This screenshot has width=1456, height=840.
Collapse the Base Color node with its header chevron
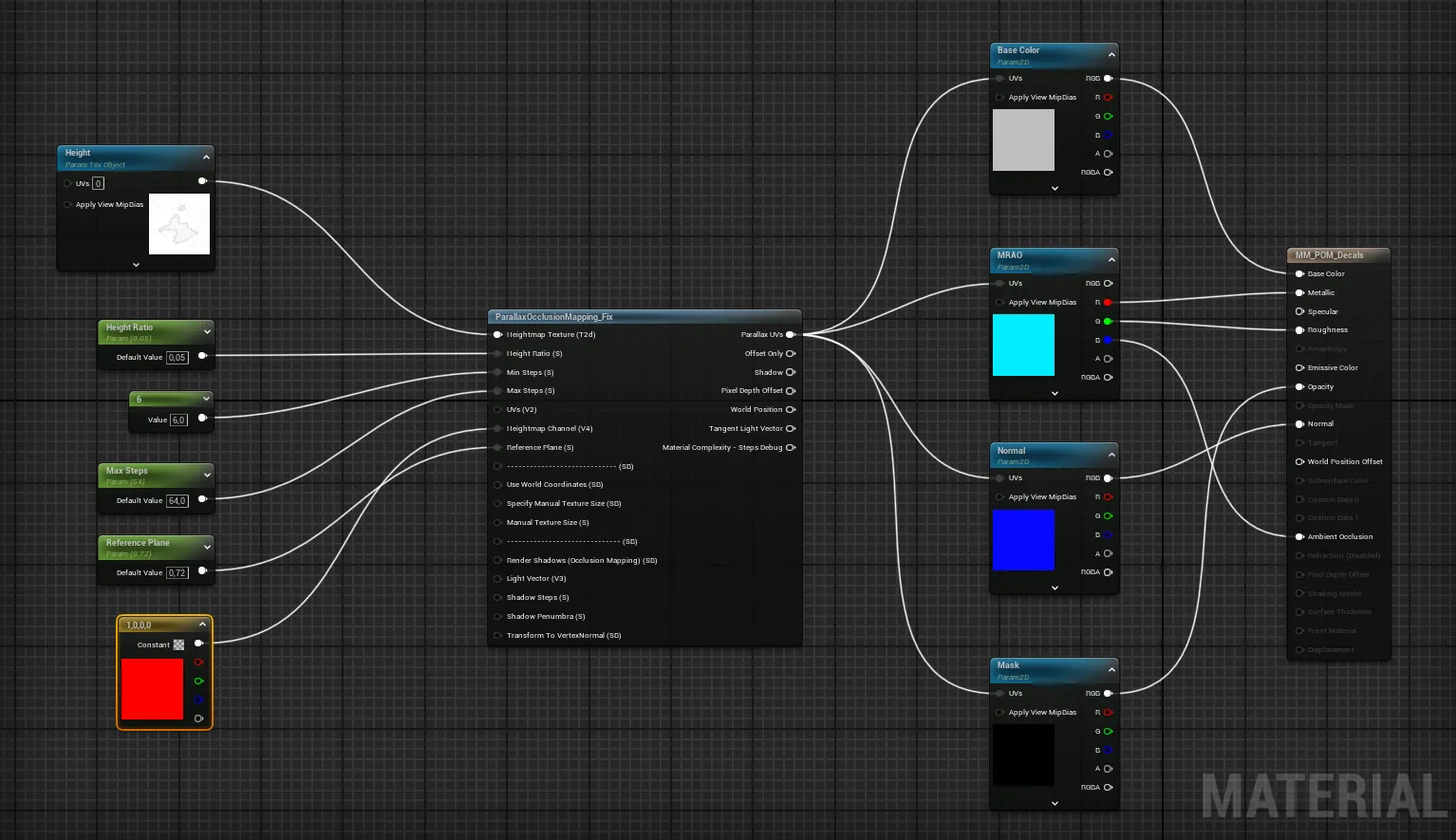pyautogui.click(x=1111, y=54)
